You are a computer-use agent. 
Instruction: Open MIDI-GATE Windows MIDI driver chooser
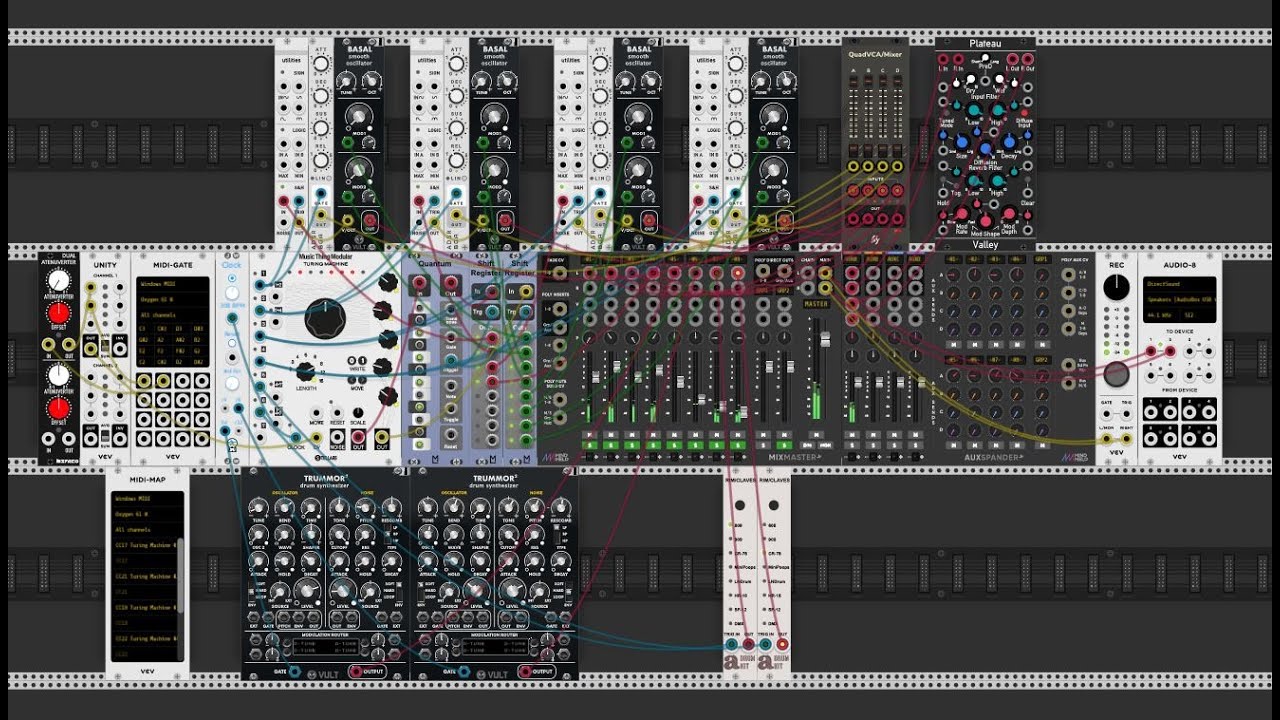coord(173,284)
